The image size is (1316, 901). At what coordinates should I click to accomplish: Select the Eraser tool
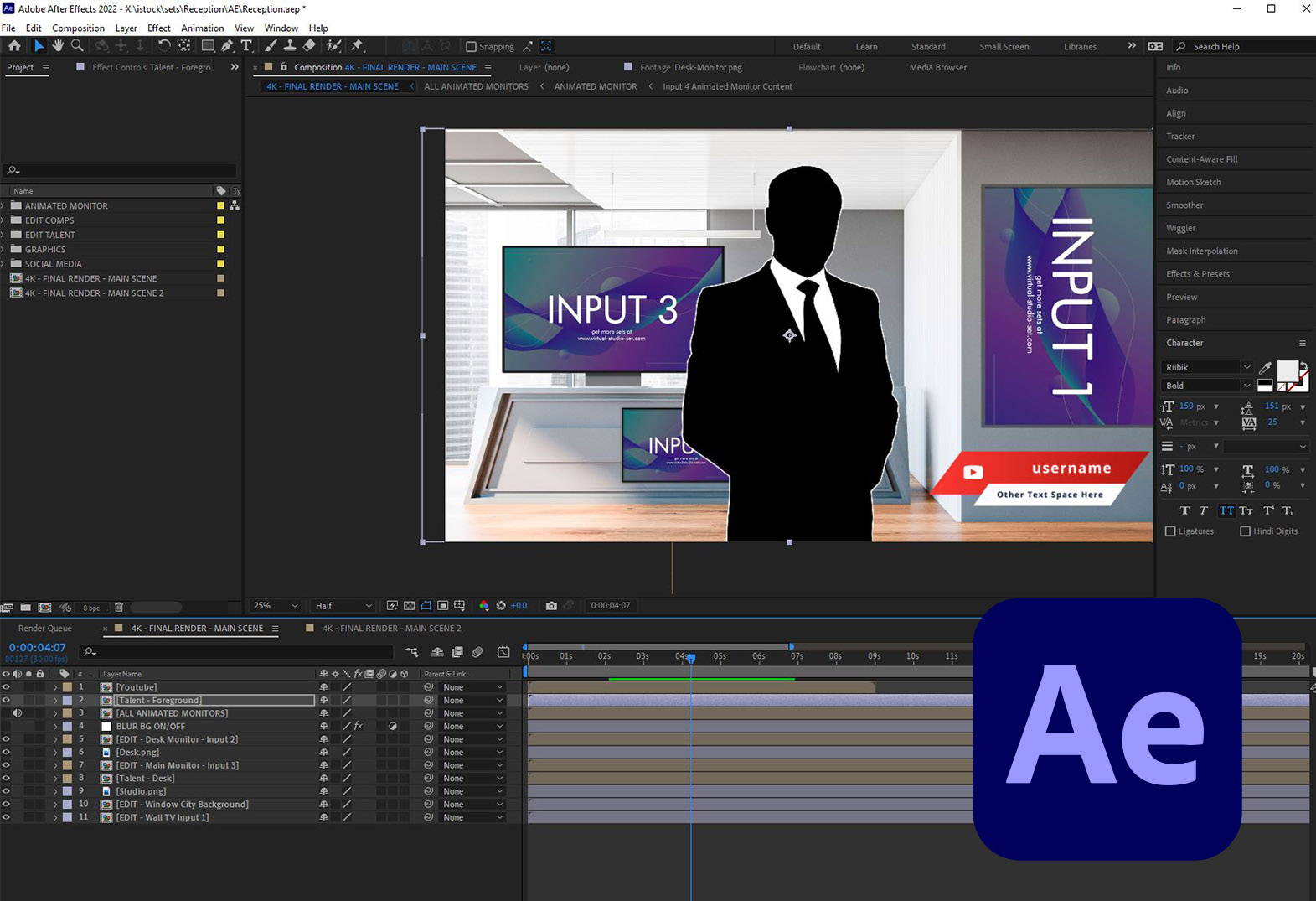pyautogui.click(x=309, y=46)
